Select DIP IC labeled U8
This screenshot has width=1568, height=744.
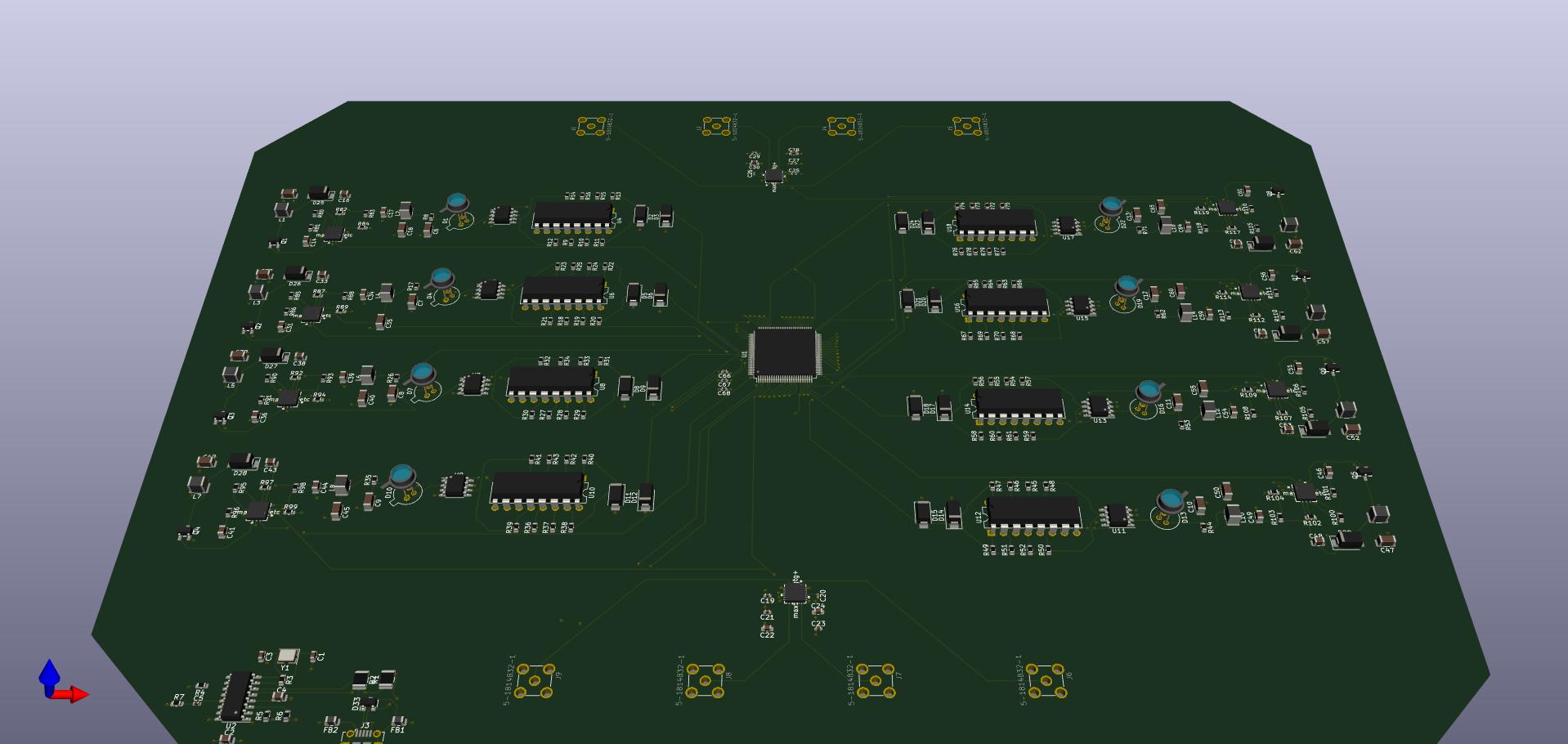tap(551, 383)
